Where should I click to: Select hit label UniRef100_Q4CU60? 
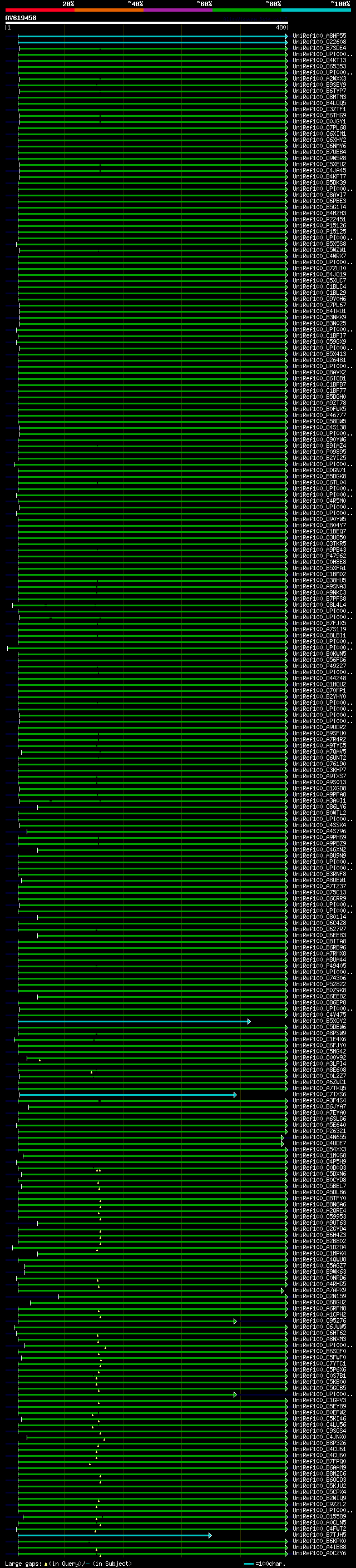pyautogui.click(x=319, y=1456)
